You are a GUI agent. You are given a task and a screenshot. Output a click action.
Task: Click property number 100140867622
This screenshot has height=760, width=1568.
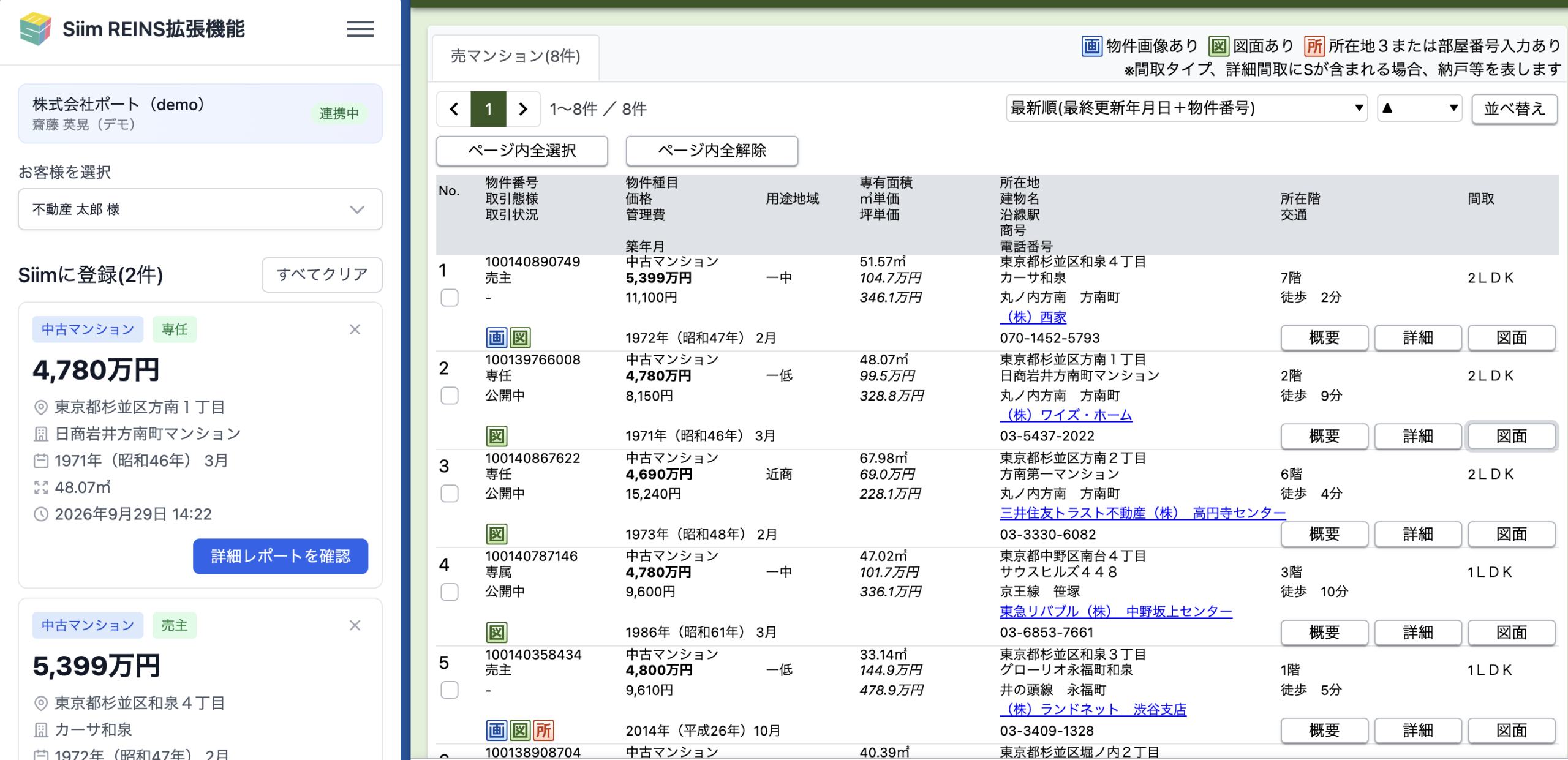pos(532,458)
